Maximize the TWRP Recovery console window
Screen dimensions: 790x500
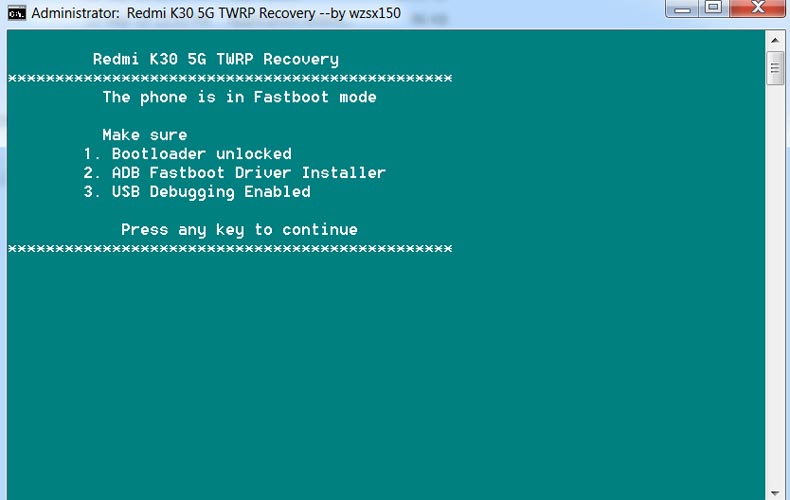click(713, 8)
